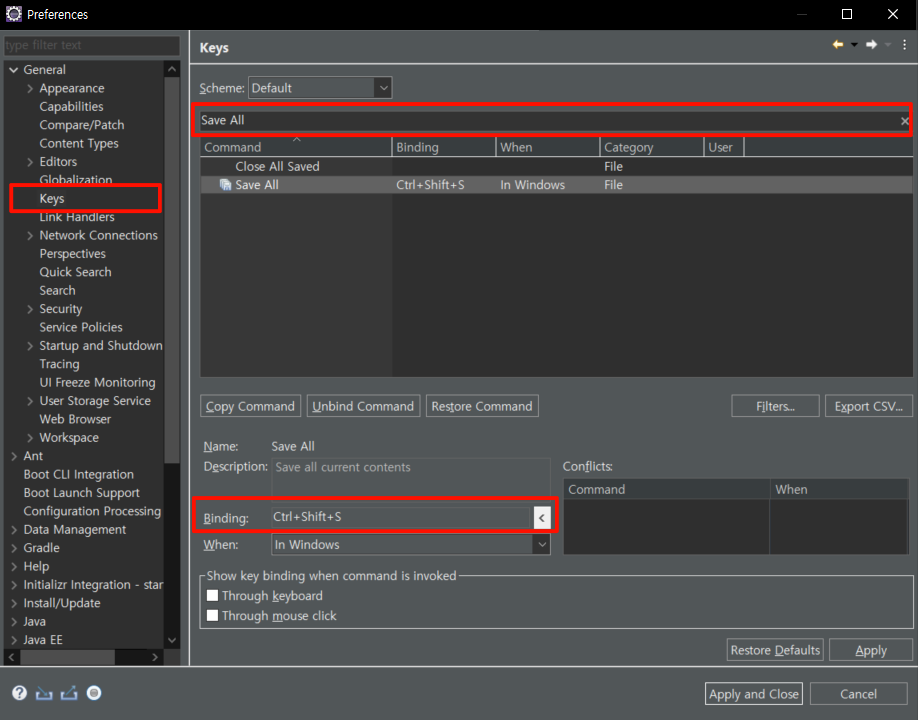918x720 pixels.
Task: Expand the Java EE node
Action: click(x=14, y=640)
